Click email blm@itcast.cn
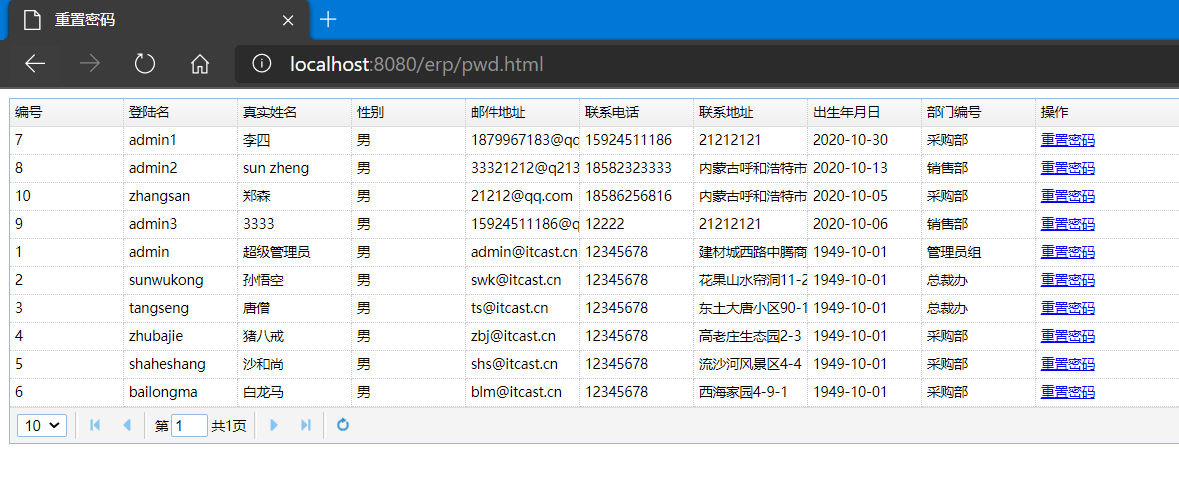 coord(517,392)
